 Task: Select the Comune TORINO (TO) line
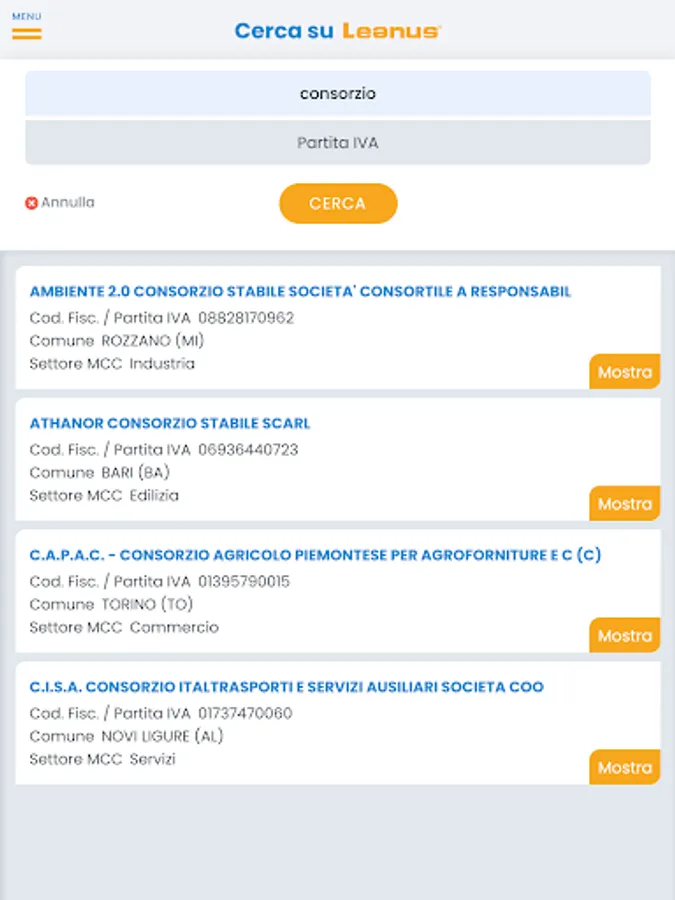pos(112,604)
